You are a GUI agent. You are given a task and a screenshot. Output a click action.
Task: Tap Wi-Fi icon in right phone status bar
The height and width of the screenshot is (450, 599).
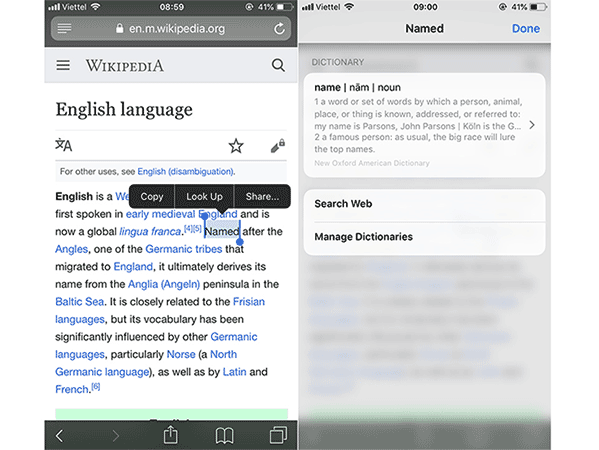pyautogui.click(x=349, y=6)
